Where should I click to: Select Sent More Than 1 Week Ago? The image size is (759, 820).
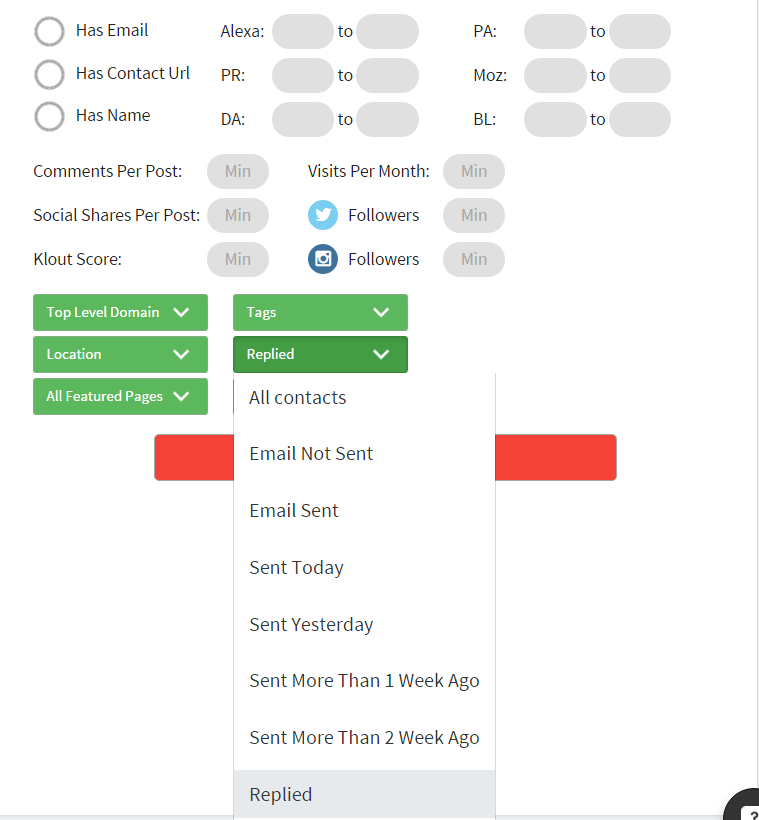[x=364, y=680]
